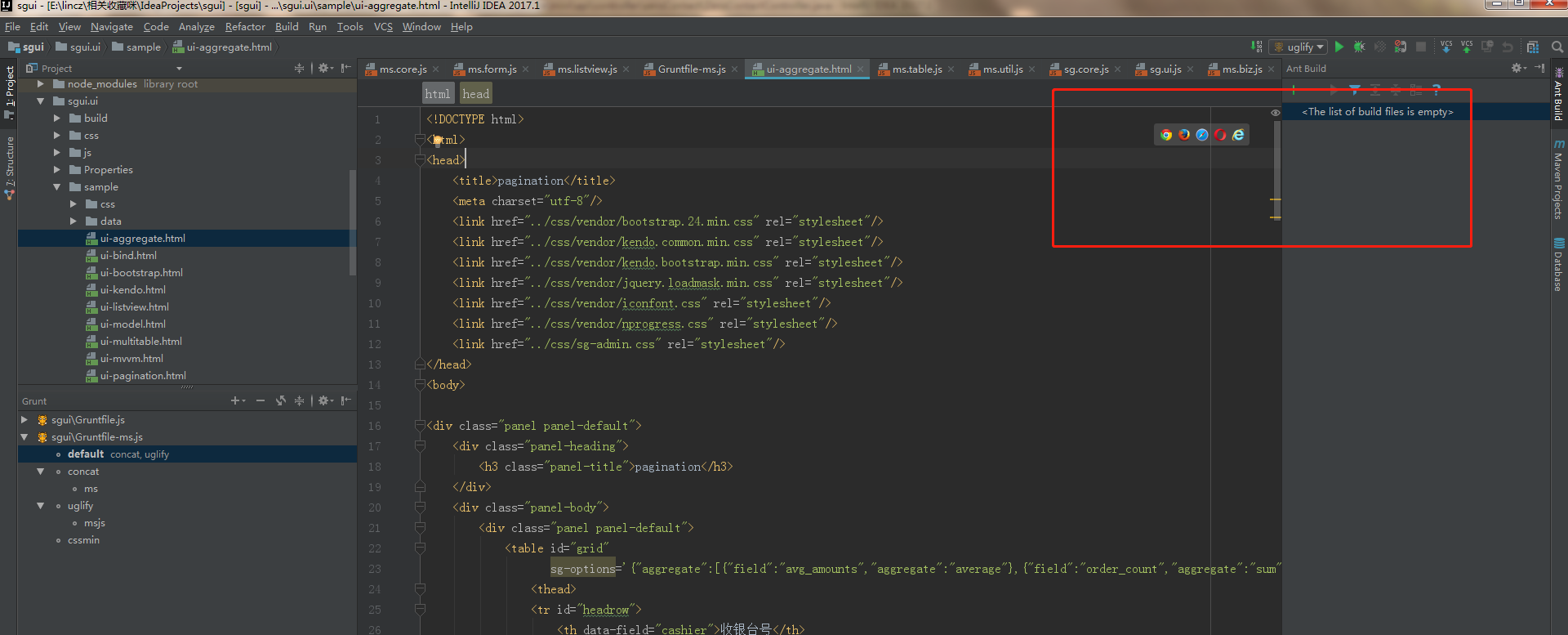The image size is (1568, 635).
Task: Hide the Grunt panel with the arrow icon
Action: (x=346, y=400)
